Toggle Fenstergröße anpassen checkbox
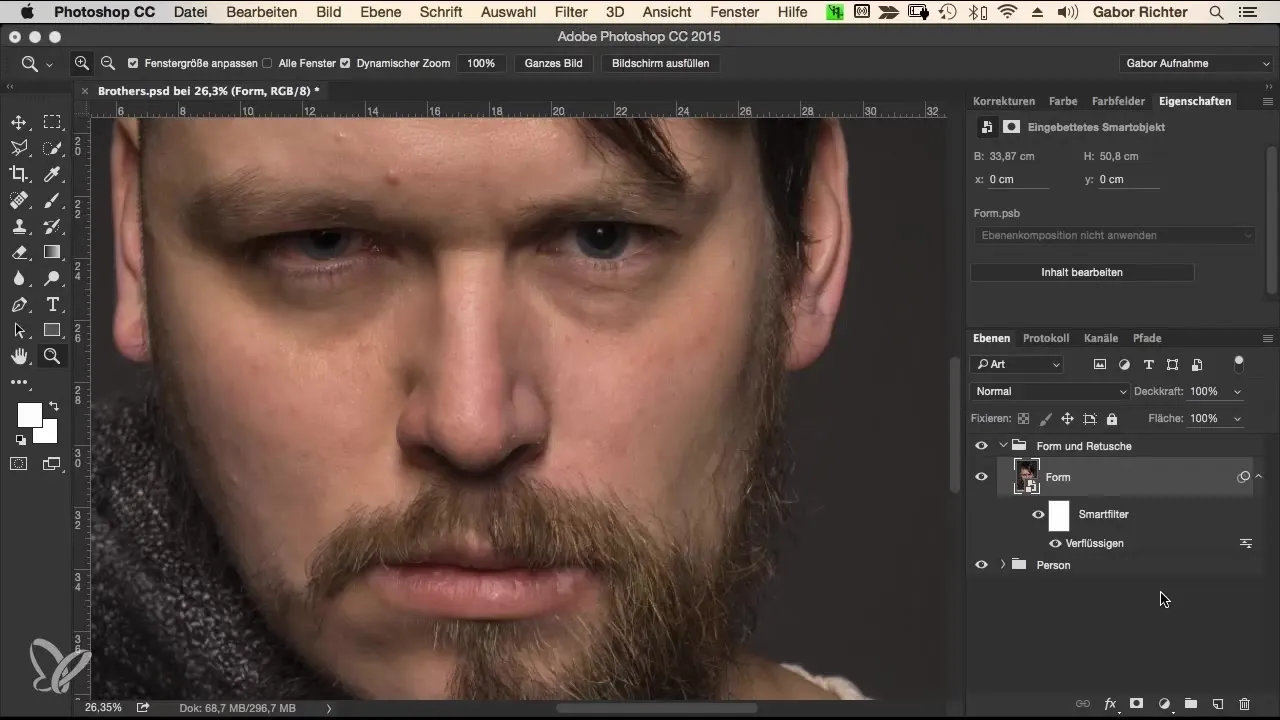Viewport: 1280px width, 720px height. (133, 63)
